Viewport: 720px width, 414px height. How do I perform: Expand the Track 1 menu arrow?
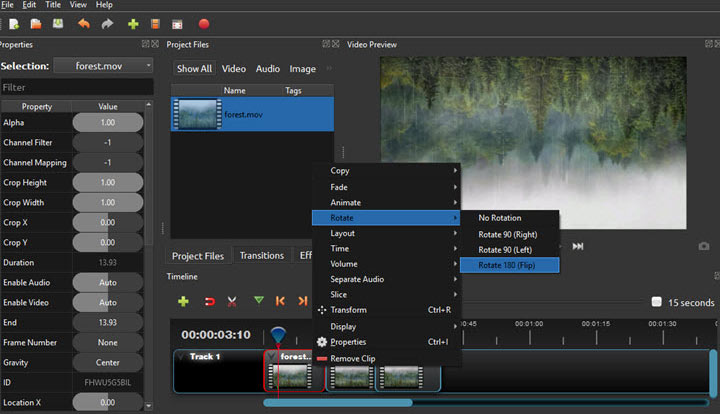point(180,356)
